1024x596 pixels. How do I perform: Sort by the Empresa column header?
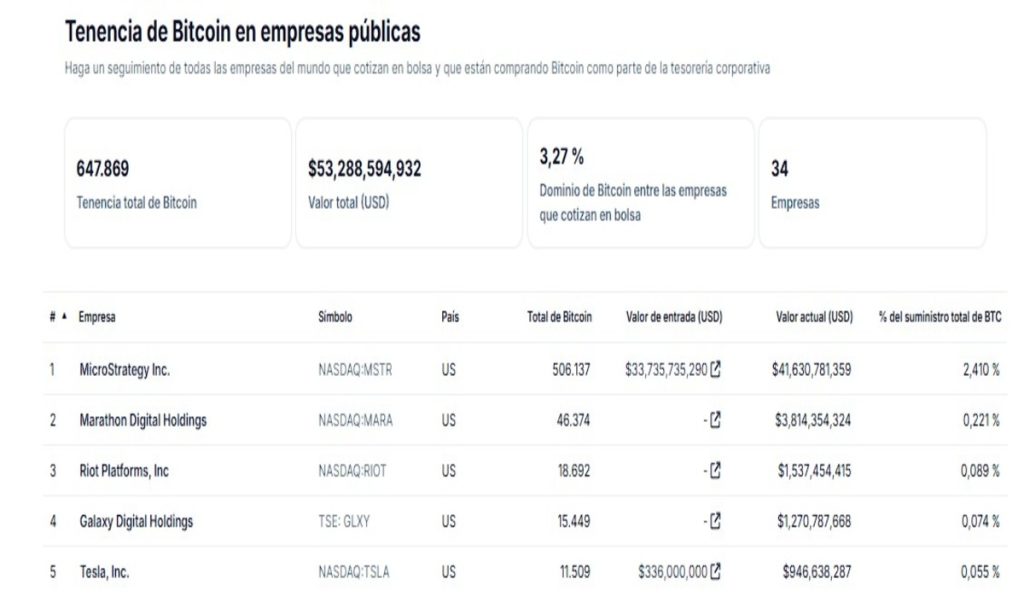coord(96,316)
